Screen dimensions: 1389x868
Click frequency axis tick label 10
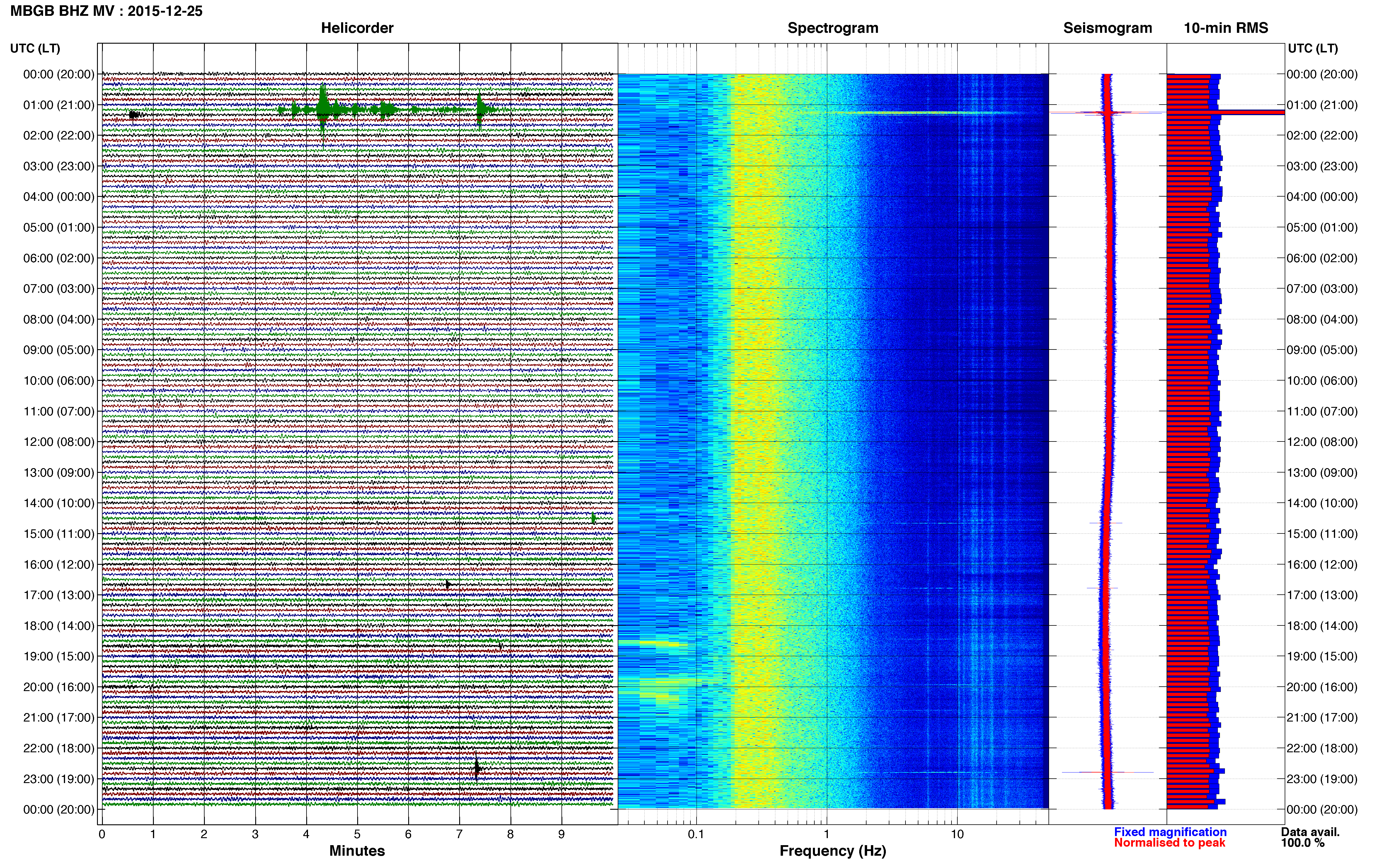(957, 835)
